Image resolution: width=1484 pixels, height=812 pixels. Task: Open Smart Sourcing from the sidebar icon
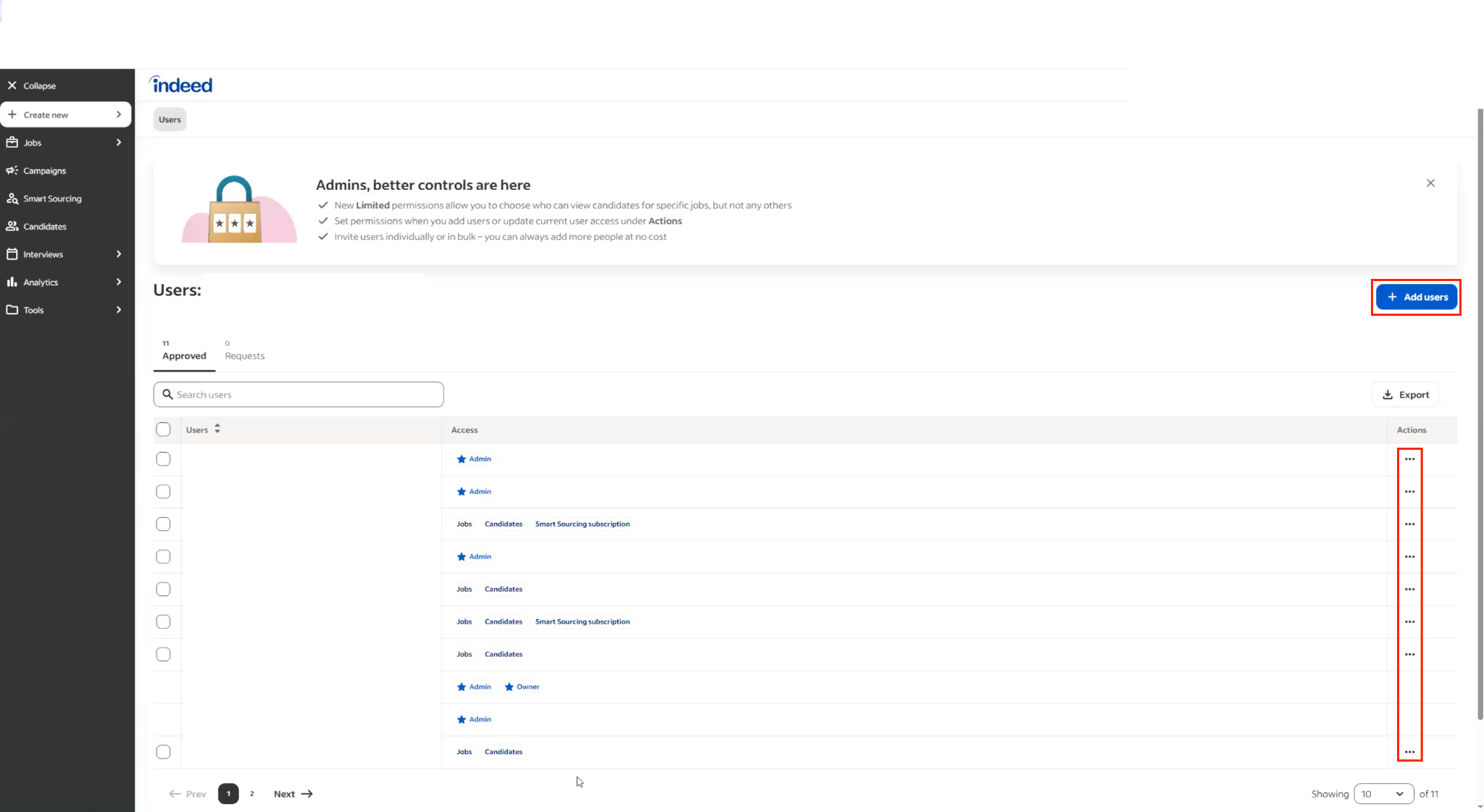click(x=12, y=198)
